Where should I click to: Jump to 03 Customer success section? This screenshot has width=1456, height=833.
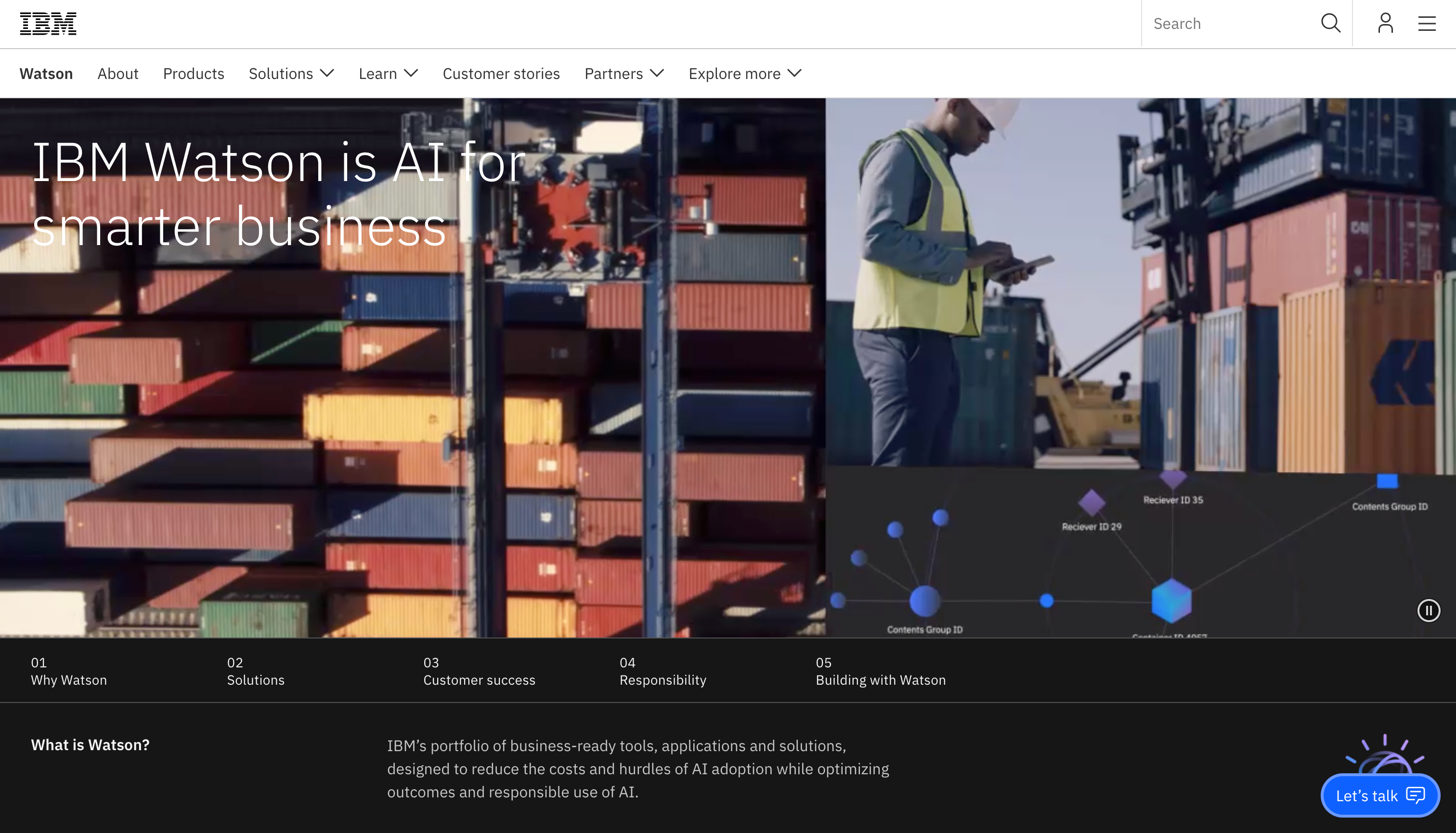point(480,671)
